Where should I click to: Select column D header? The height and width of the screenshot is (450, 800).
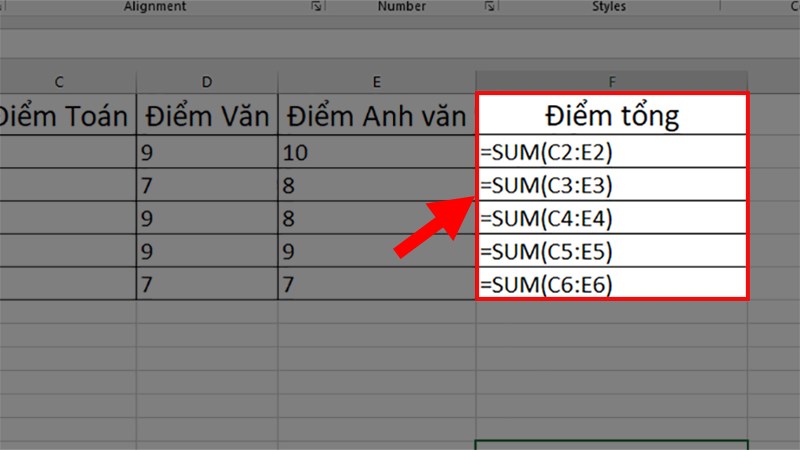tap(207, 82)
